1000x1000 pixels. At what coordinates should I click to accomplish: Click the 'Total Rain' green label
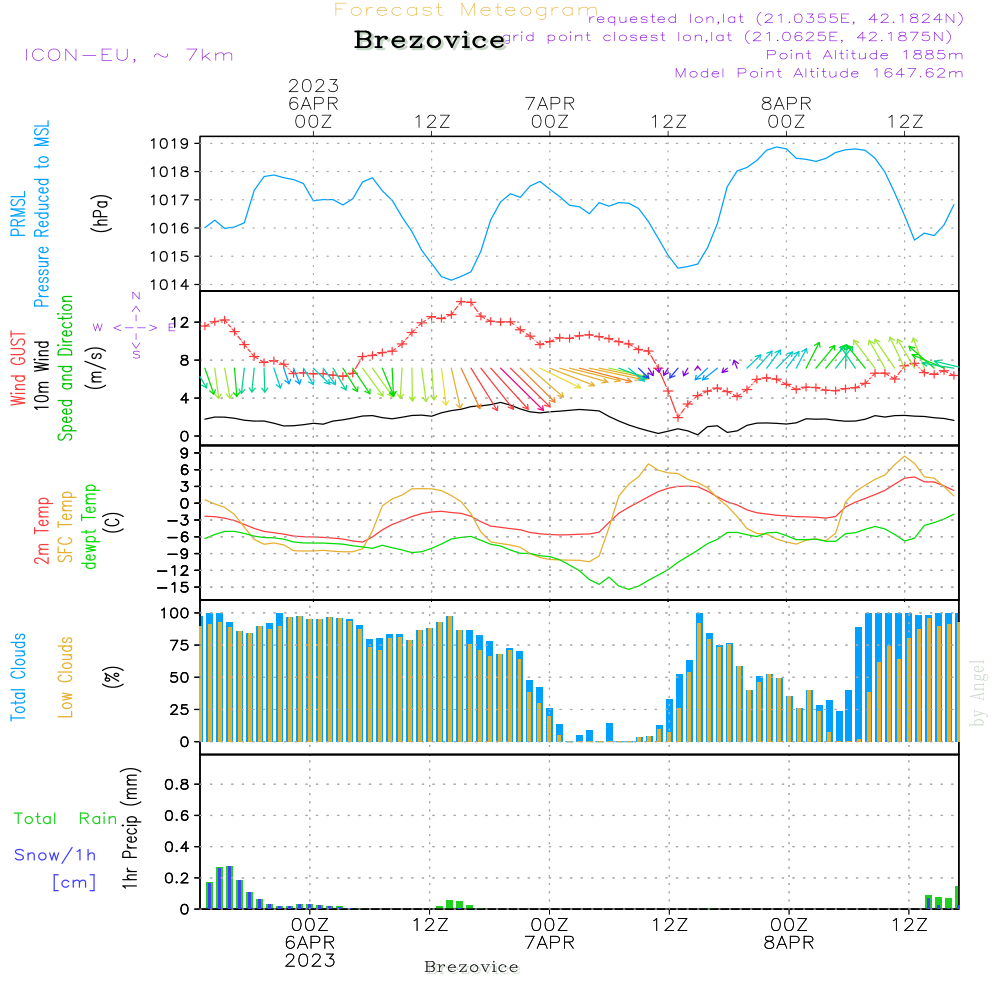tap(66, 818)
